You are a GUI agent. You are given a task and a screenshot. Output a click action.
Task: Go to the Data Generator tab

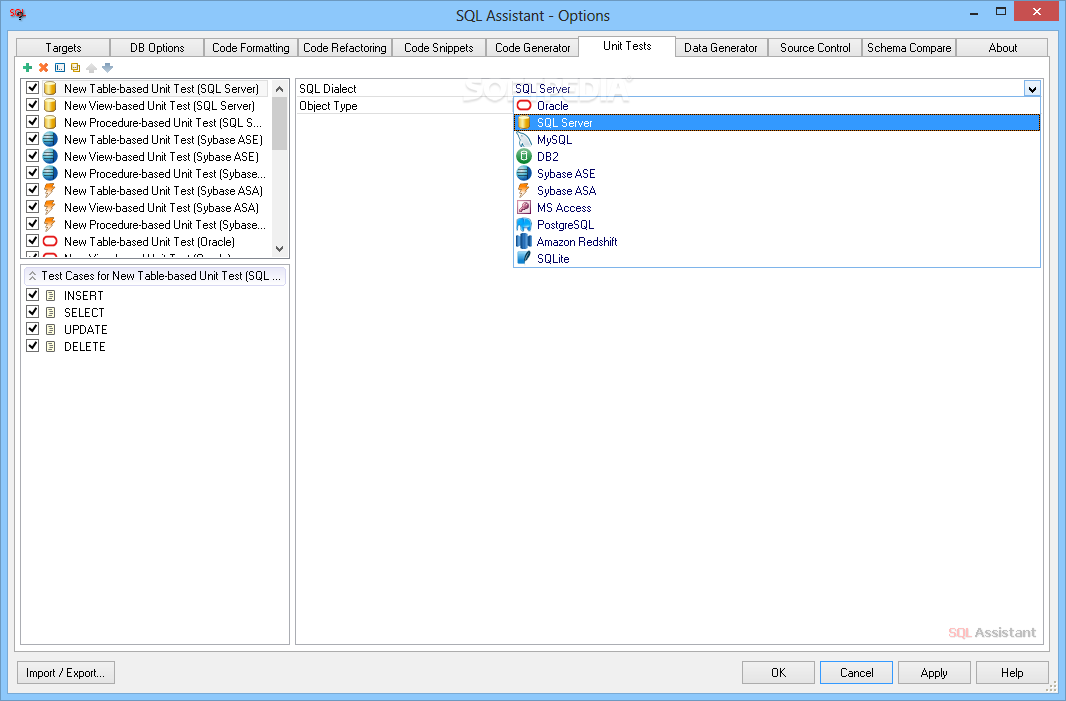(x=721, y=48)
